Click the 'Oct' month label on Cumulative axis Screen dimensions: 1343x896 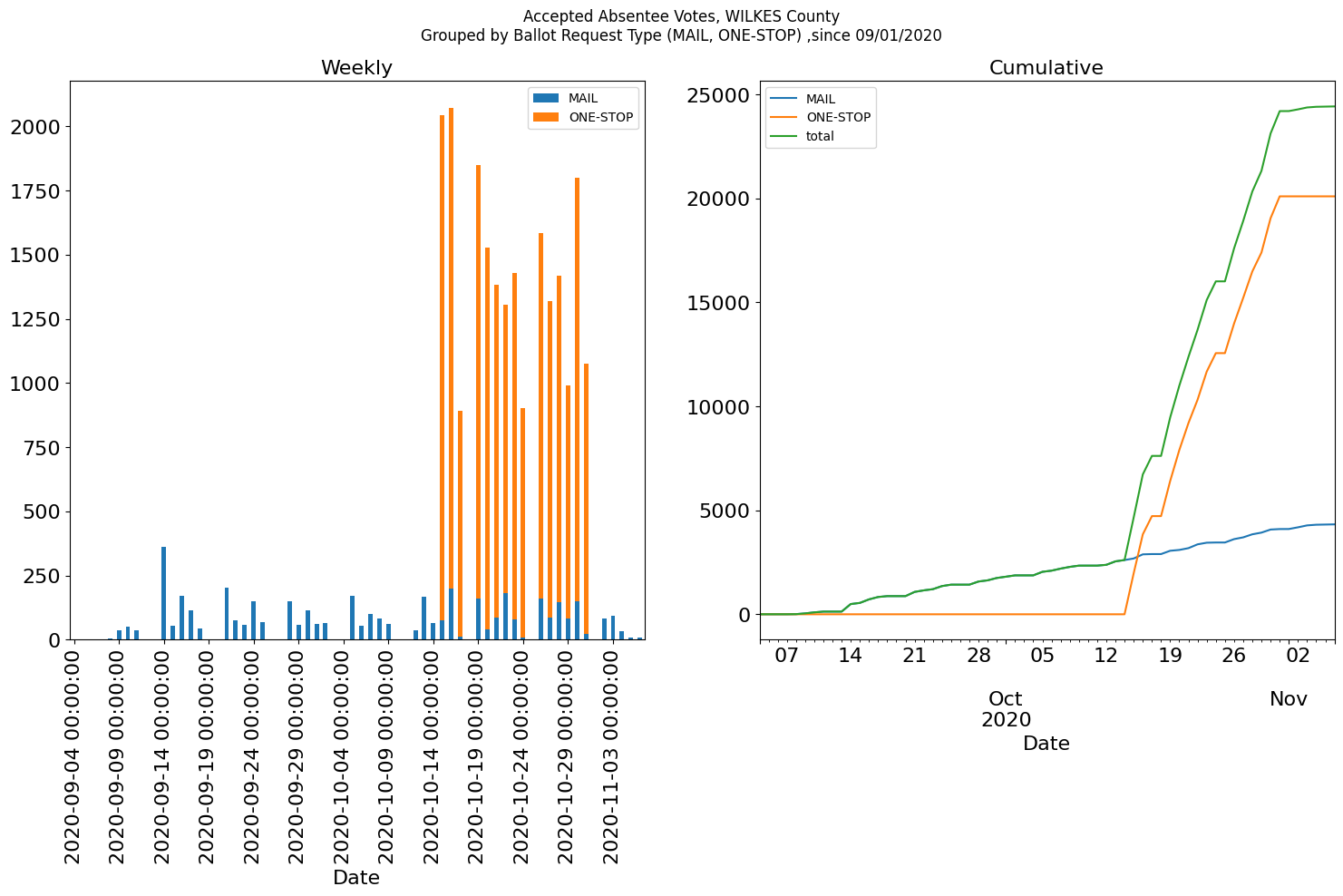(1006, 699)
